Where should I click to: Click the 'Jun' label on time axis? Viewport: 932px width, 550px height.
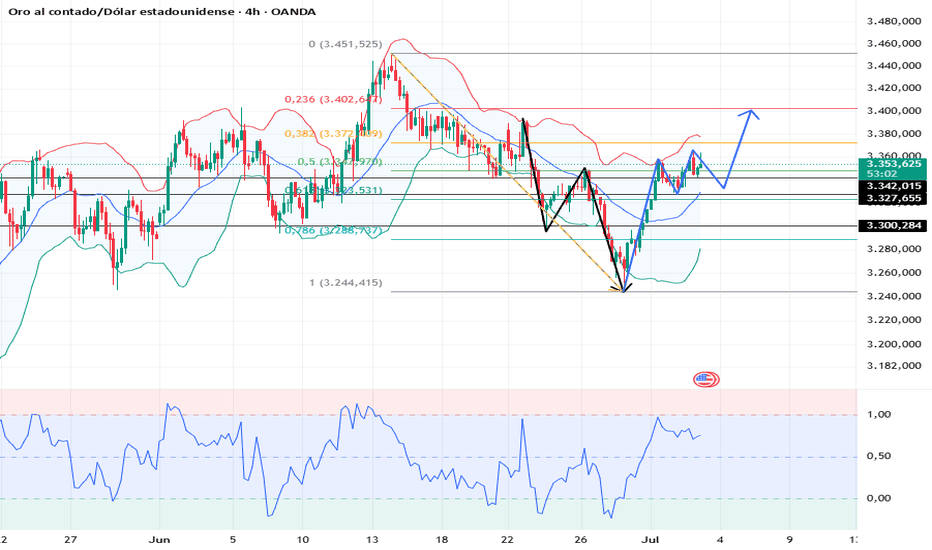(x=159, y=540)
